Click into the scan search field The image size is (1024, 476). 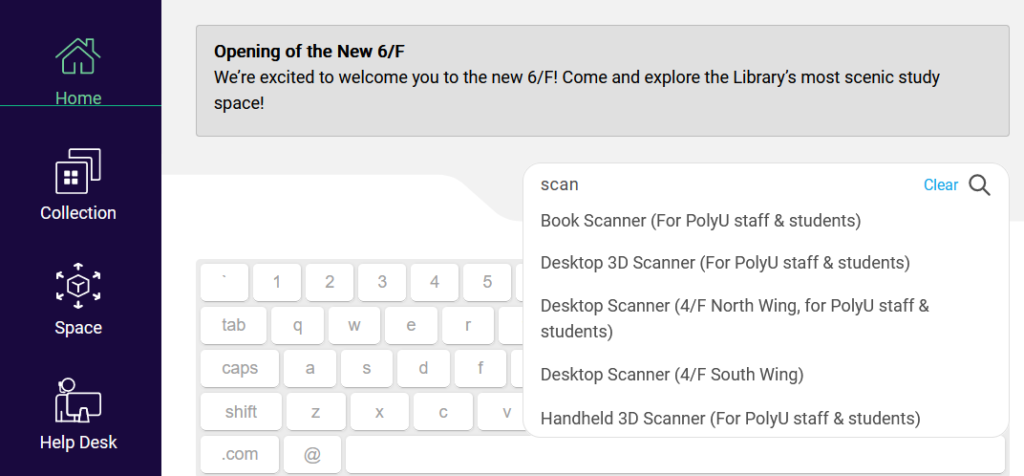[725, 185]
